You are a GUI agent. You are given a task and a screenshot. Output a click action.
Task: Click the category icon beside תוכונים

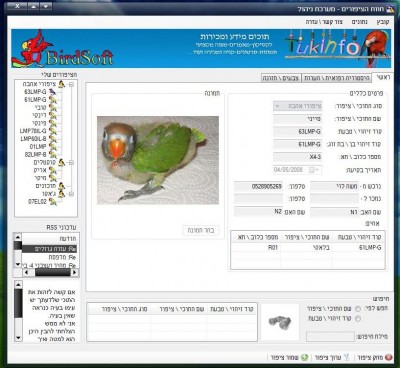(x=61, y=186)
